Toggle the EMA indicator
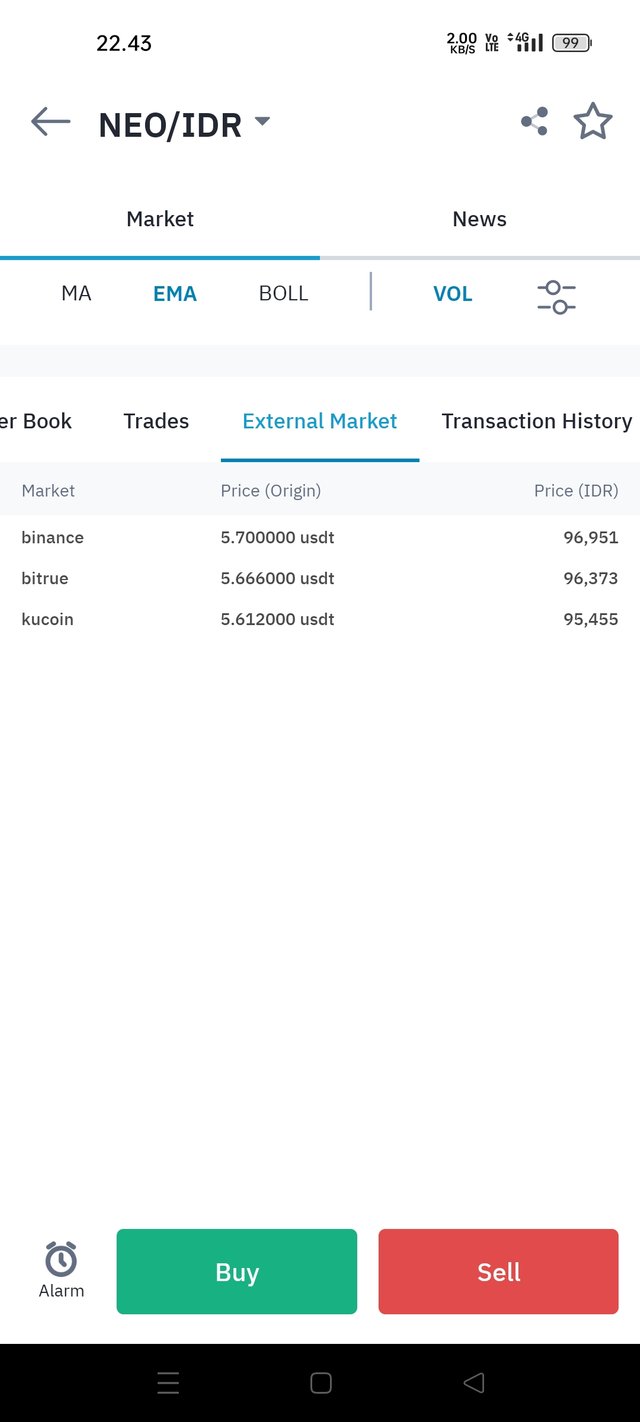 (x=175, y=294)
